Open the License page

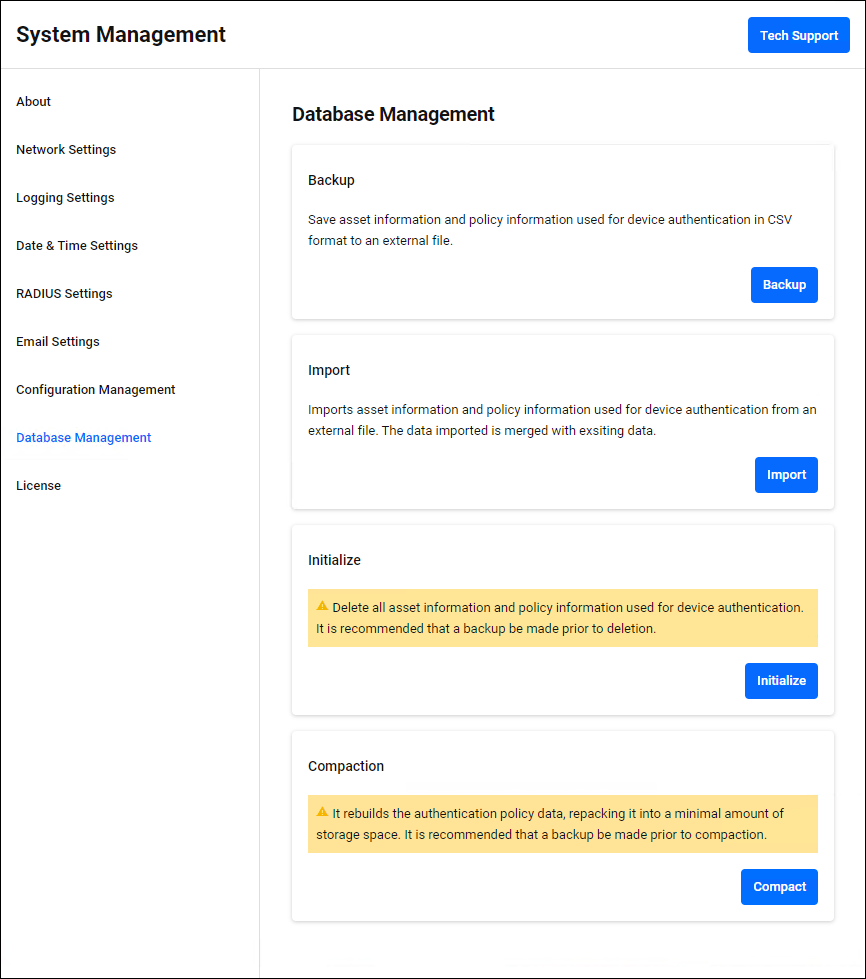point(39,486)
